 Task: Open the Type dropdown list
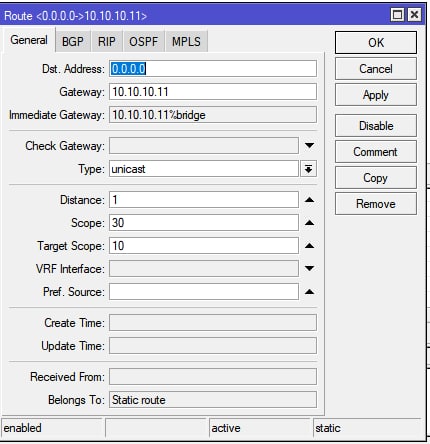[x=308, y=169]
